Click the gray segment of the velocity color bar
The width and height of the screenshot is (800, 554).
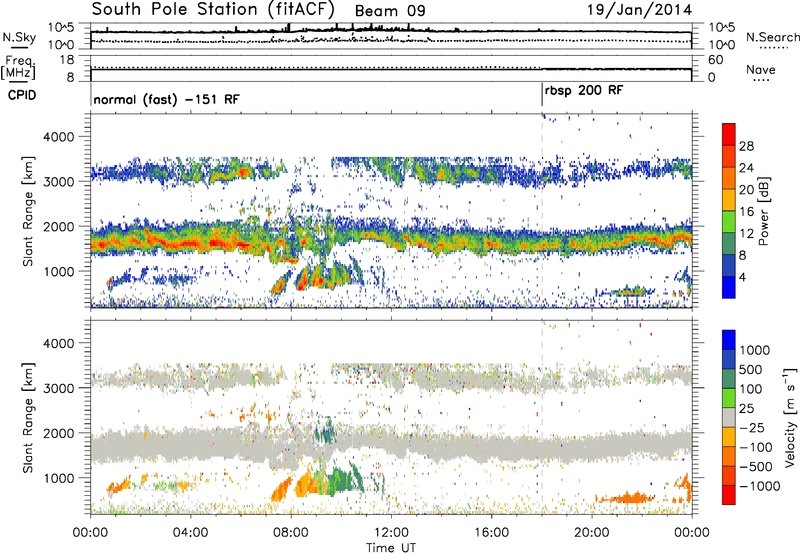(x=729, y=417)
